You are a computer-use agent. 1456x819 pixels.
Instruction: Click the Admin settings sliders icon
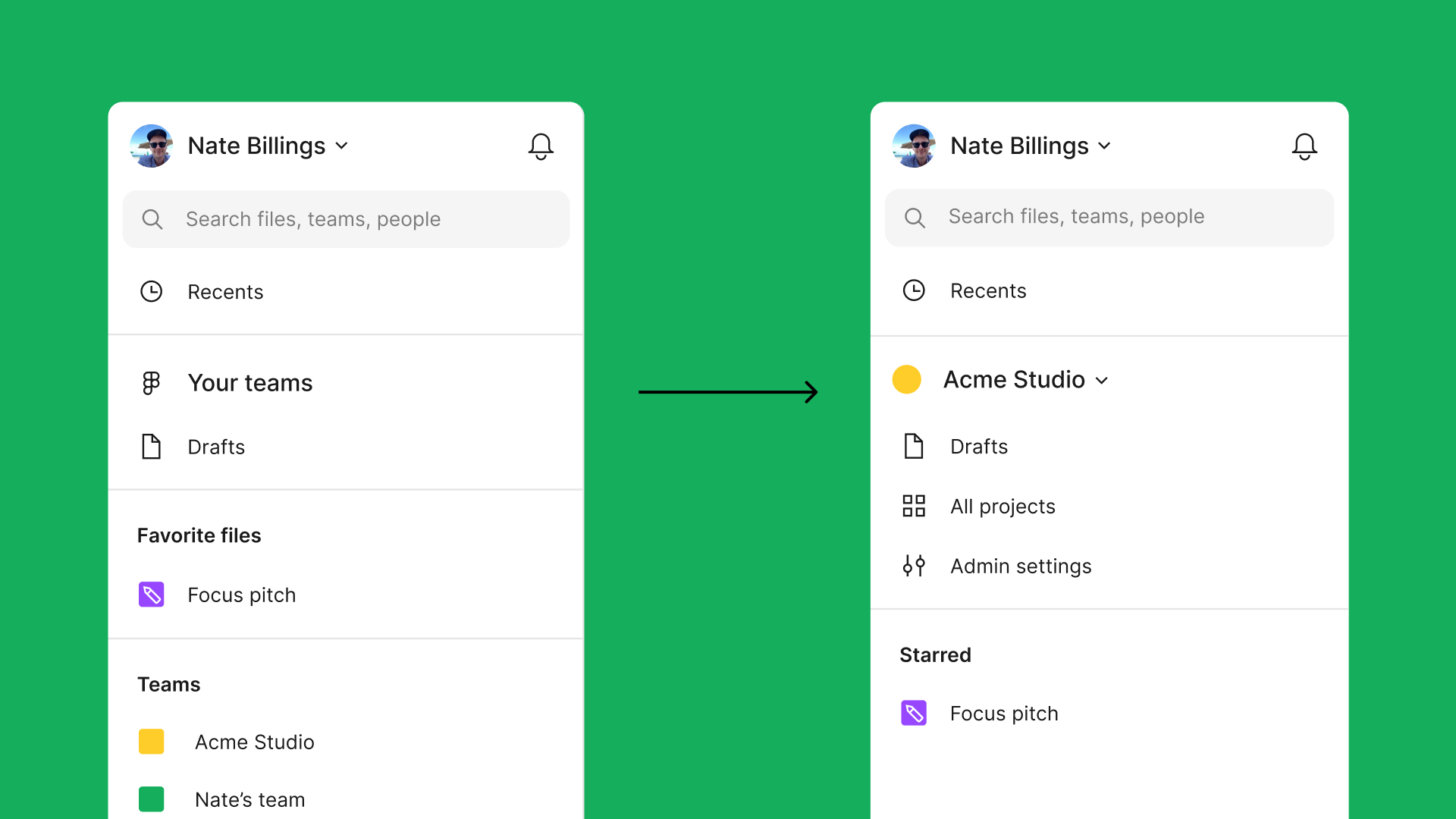coord(914,566)
